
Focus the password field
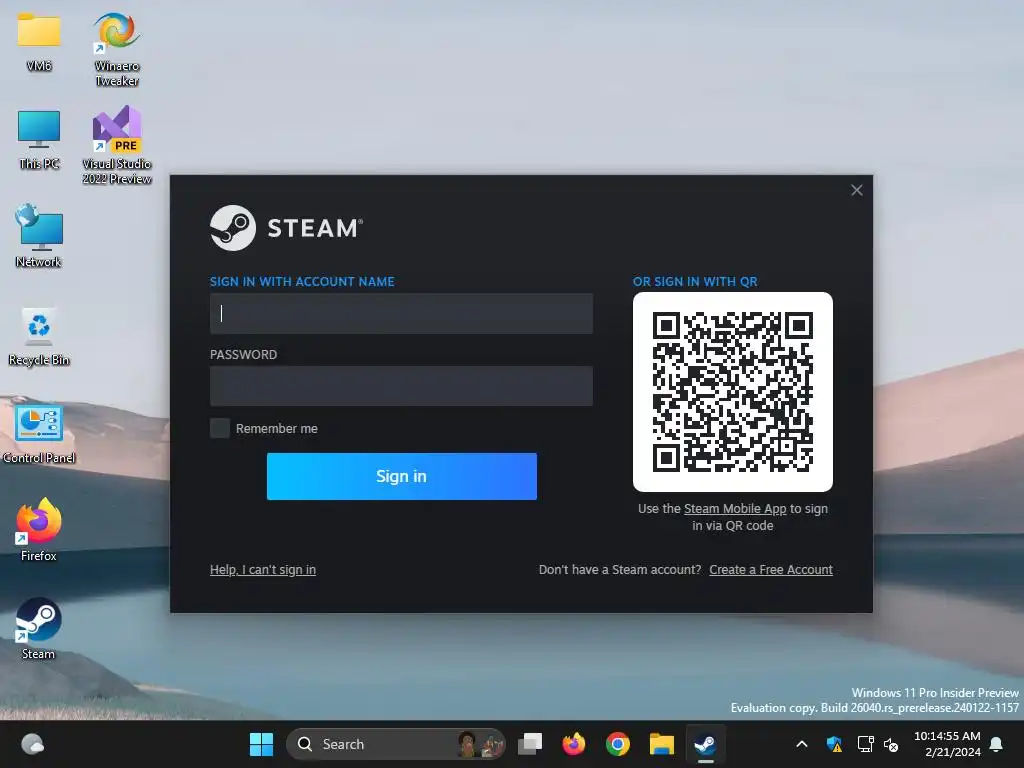point(401,386)
